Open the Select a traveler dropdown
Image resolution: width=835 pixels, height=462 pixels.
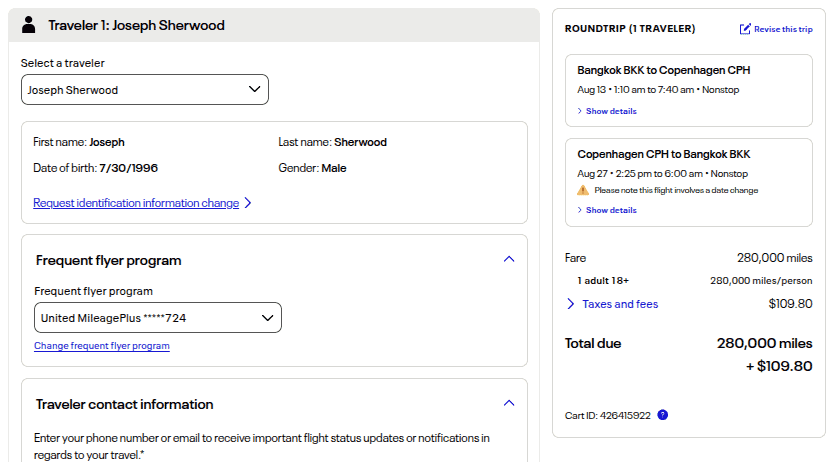click(145, 89)
